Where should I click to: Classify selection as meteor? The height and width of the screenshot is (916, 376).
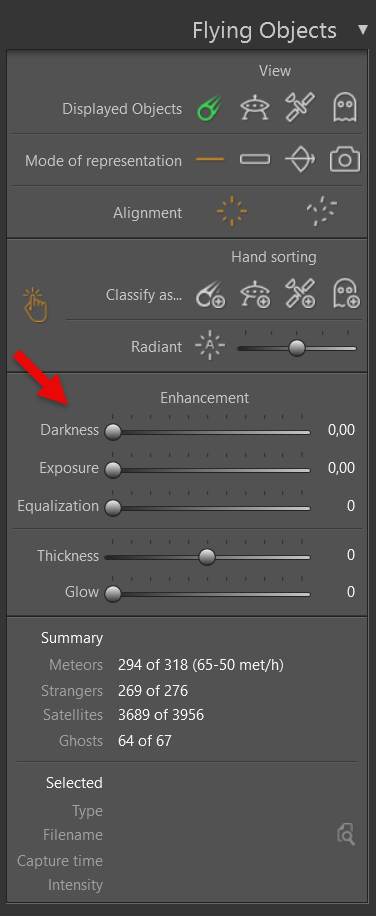(x=210, y=295)
